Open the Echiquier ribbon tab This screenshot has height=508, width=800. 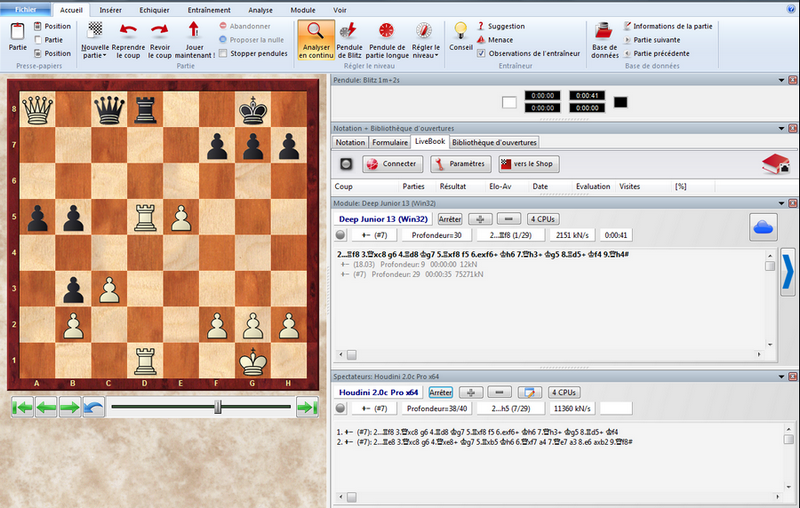(x=154, y=9)
